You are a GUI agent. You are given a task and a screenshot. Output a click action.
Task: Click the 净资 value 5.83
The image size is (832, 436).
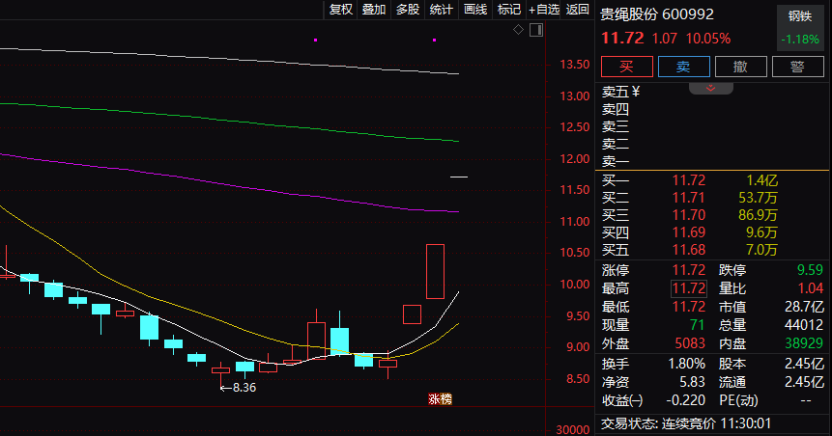692,382
